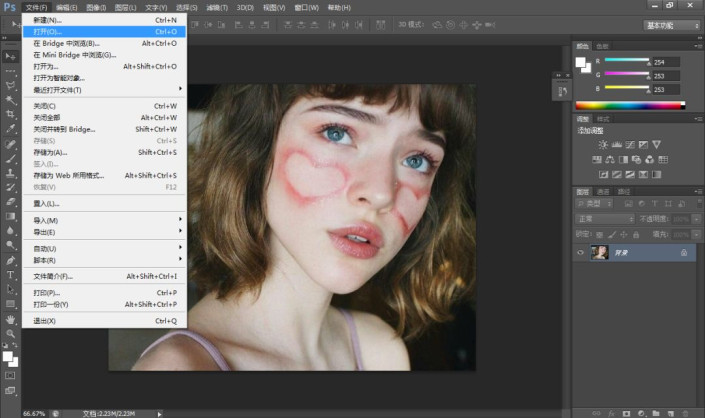The height and width of the screenshot is (418, 705).
Task: Select the Clone Stamp tool
Action: click(x=10, y=173)
